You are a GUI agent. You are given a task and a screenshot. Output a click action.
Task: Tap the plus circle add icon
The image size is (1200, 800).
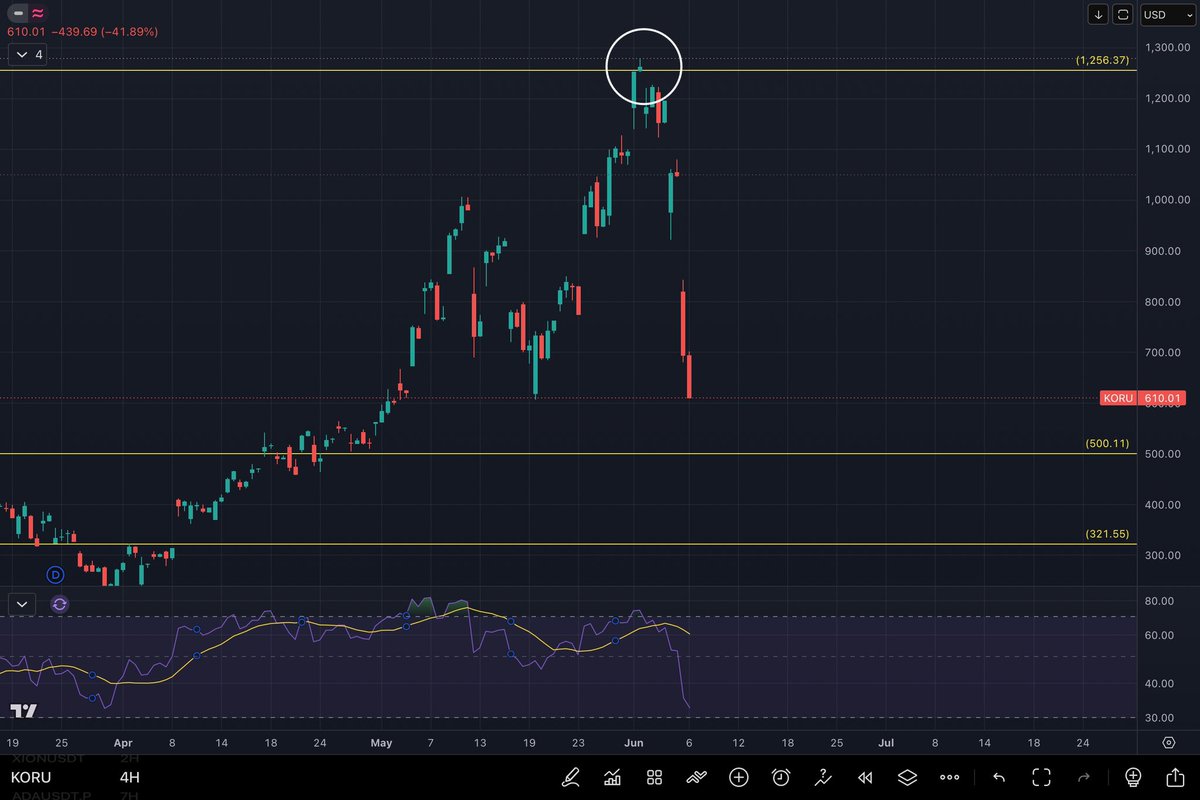pos(739,777)
